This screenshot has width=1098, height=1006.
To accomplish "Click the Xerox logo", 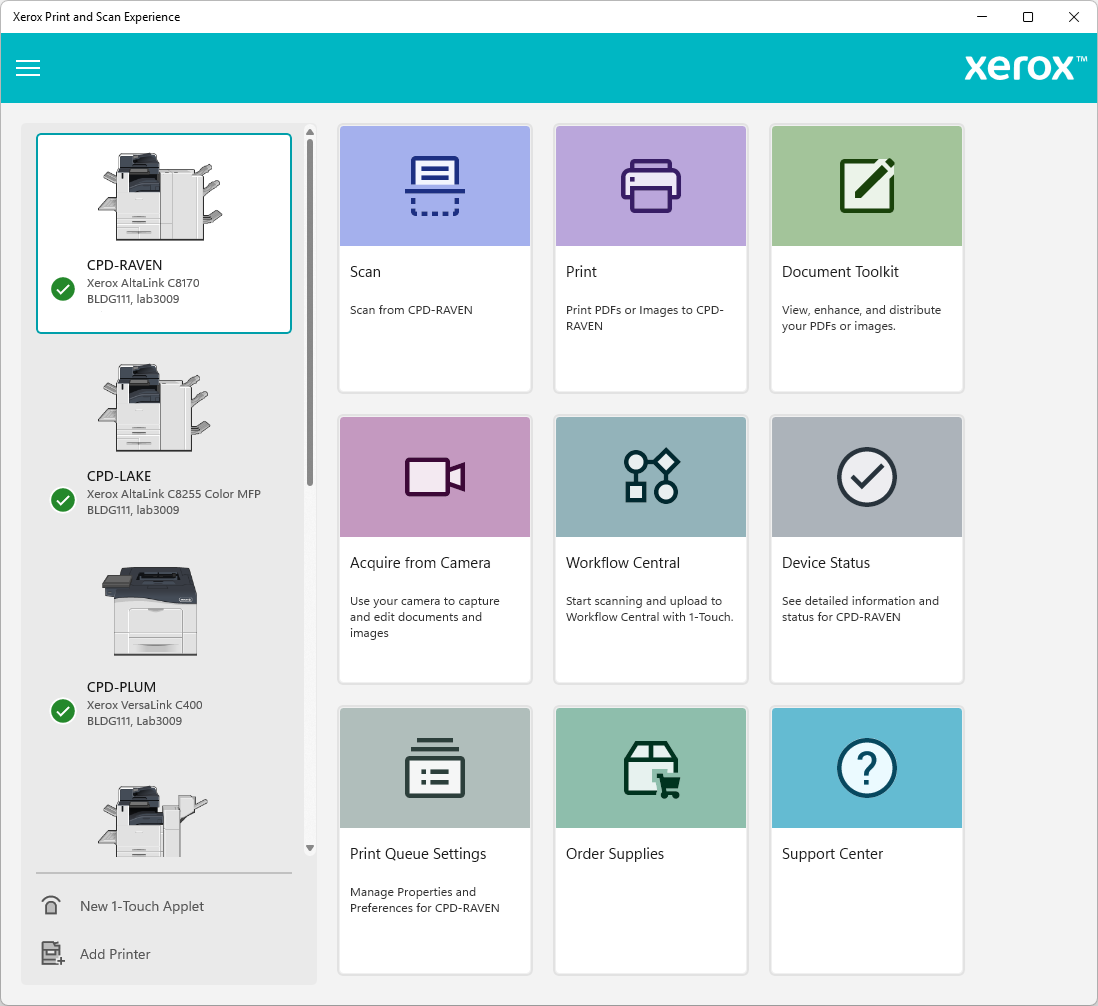I will [1024, 68].
